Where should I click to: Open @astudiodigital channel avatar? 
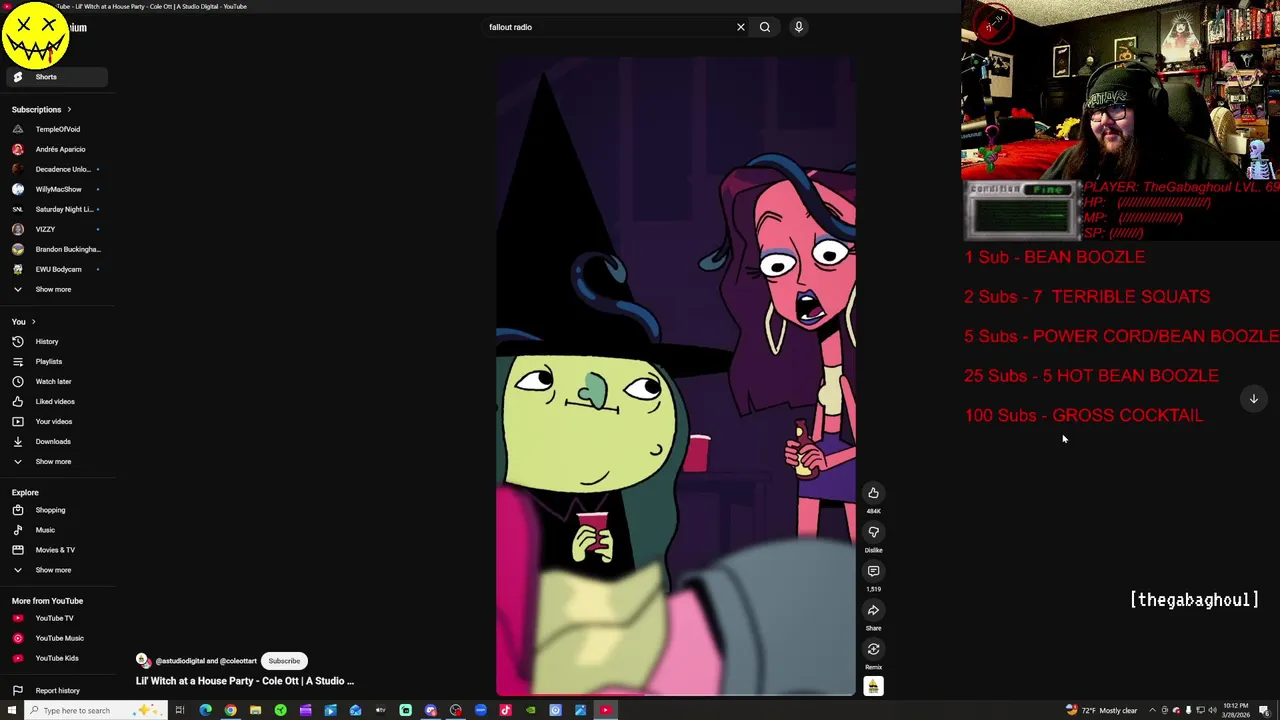tap(143, 660)
